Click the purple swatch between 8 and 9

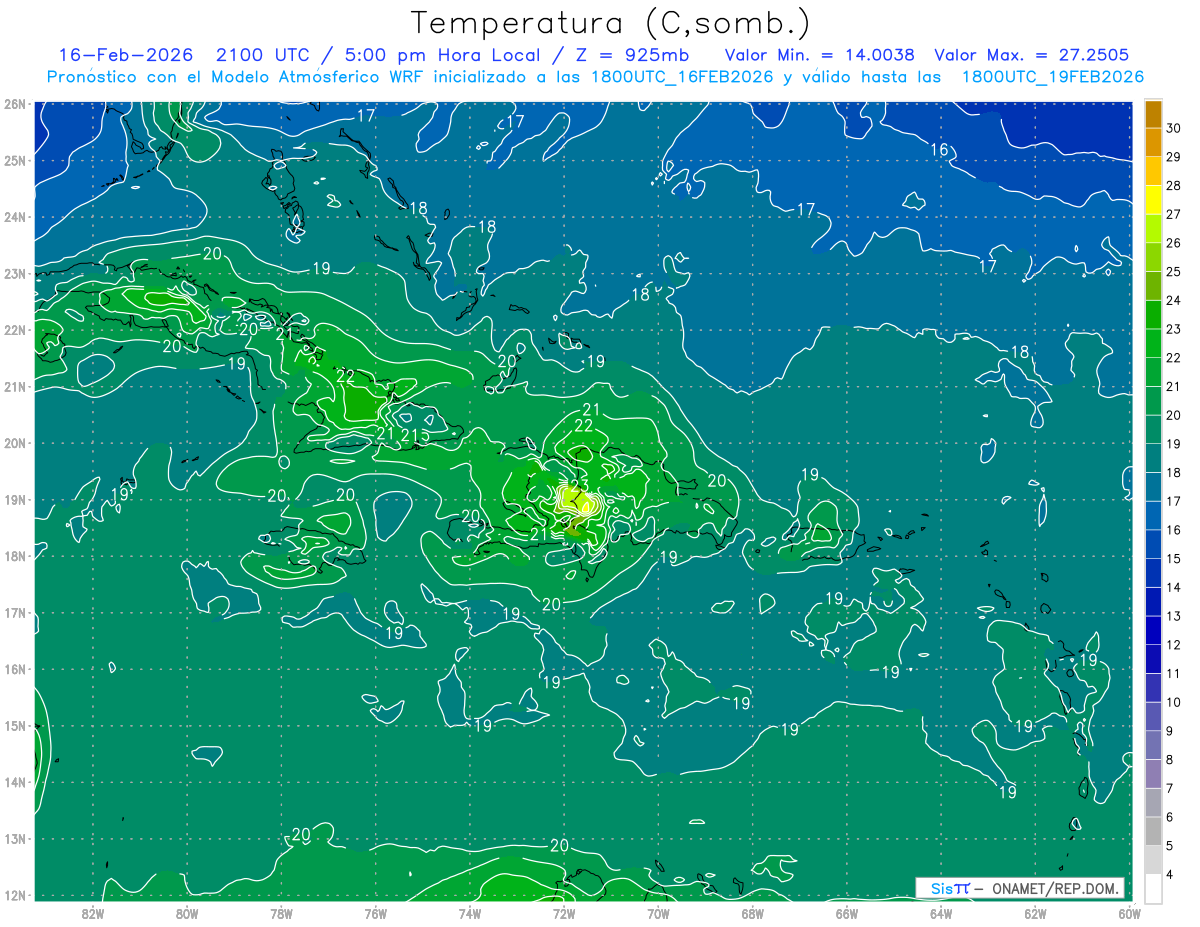1153,745
